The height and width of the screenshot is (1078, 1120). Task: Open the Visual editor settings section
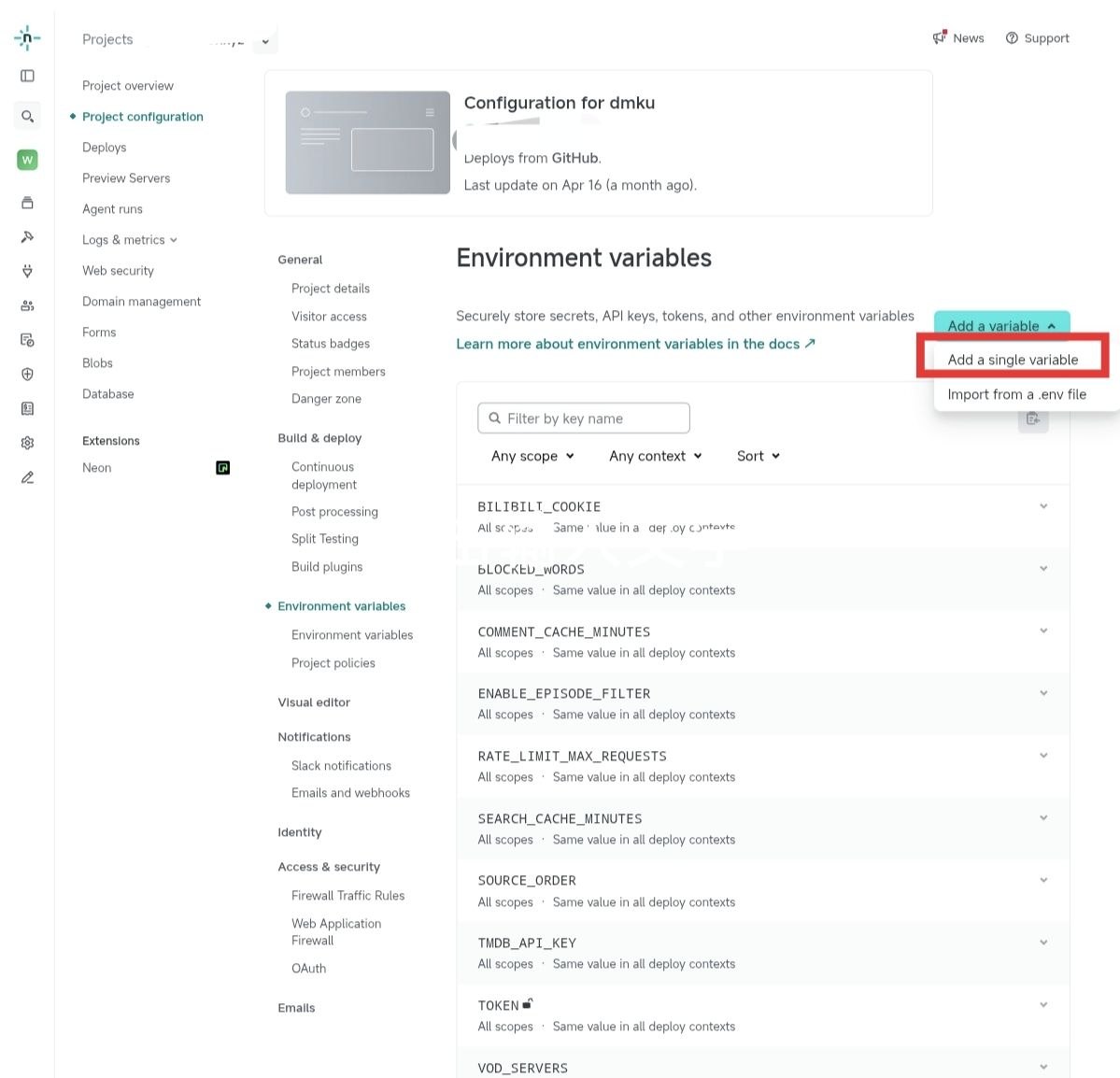point(314,702)
